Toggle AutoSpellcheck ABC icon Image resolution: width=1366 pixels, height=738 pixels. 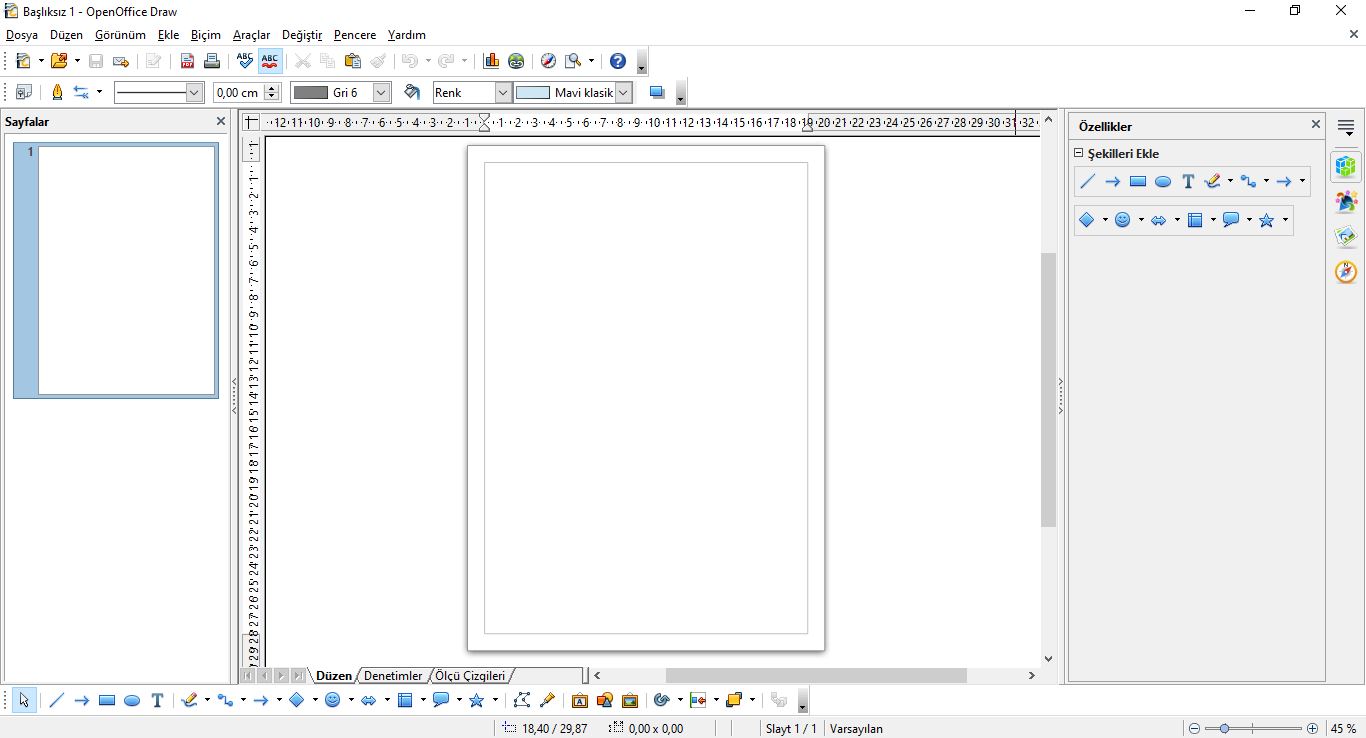(270, 61)
